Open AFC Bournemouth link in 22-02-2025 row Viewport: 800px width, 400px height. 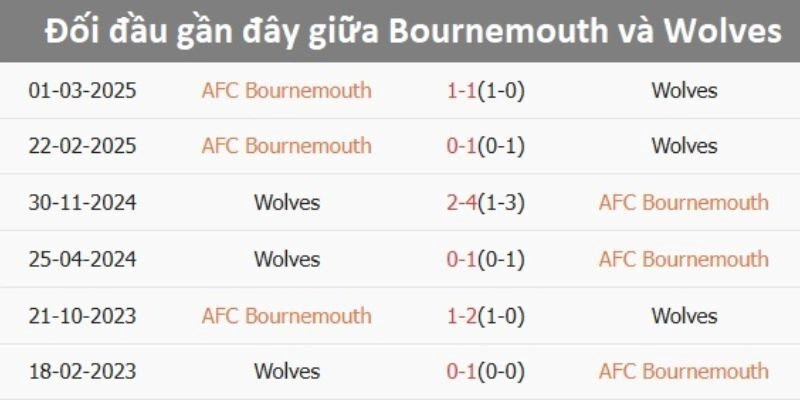[286, 146]
